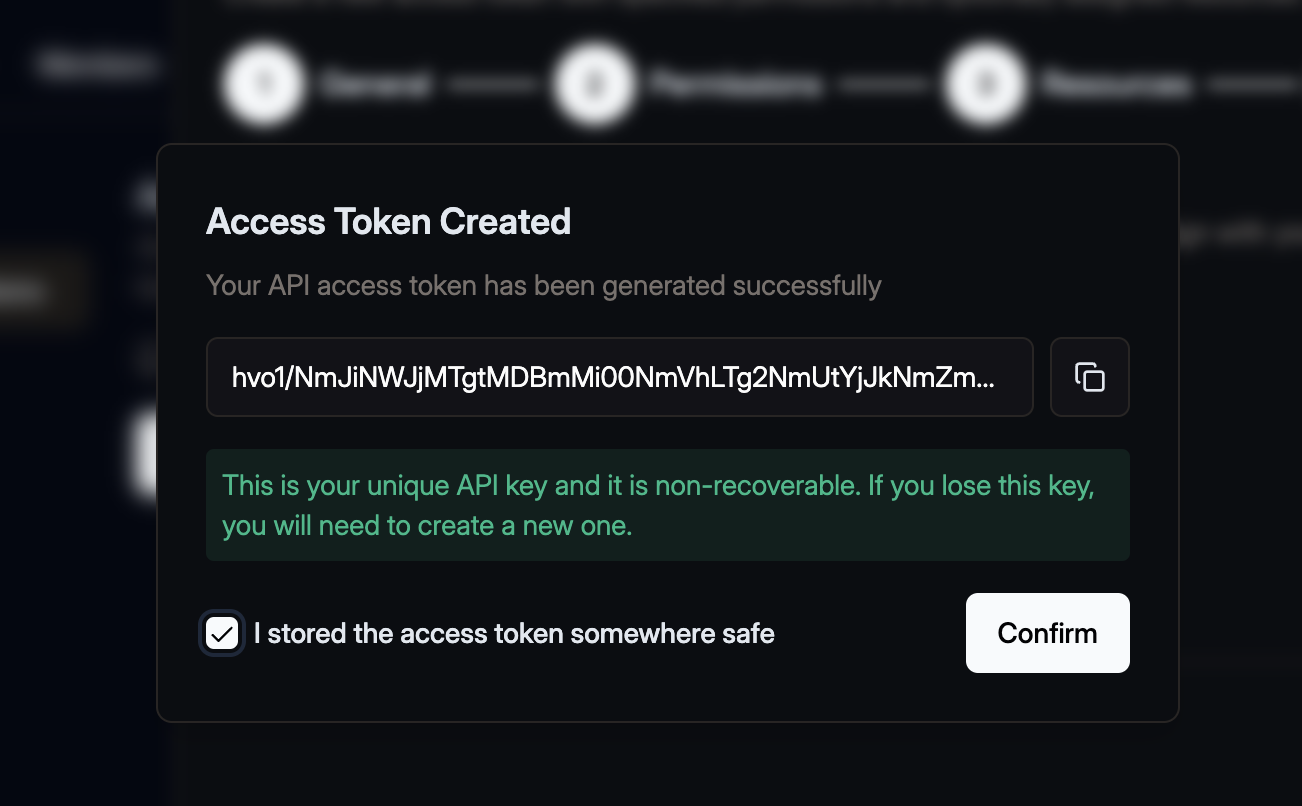This screenshot has width=1302, height=806.
Task: Uncheck "I stored the access token somewhere safe"
Action: coord(221,633)
